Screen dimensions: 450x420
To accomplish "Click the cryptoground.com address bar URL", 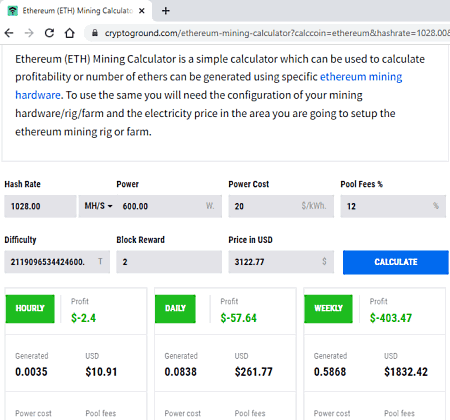I will click(x=277, y=33).
